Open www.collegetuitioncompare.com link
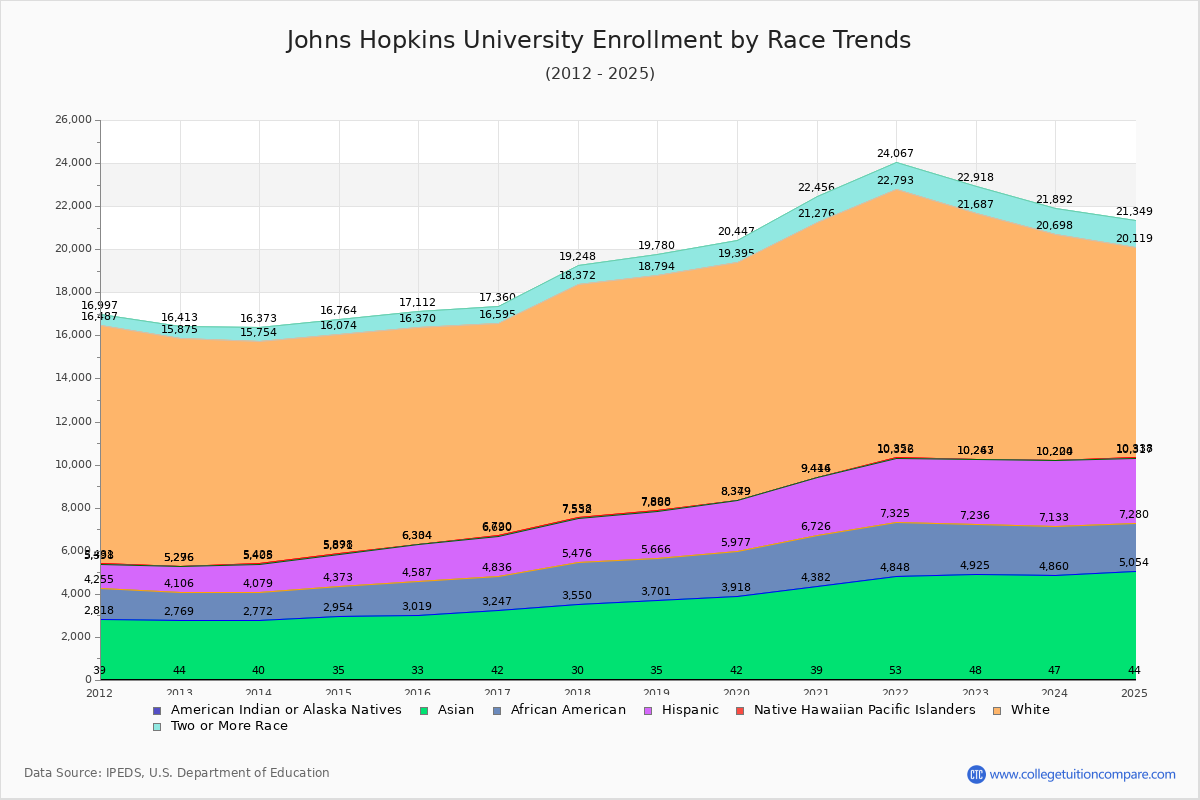 [x=1083, y=772]
